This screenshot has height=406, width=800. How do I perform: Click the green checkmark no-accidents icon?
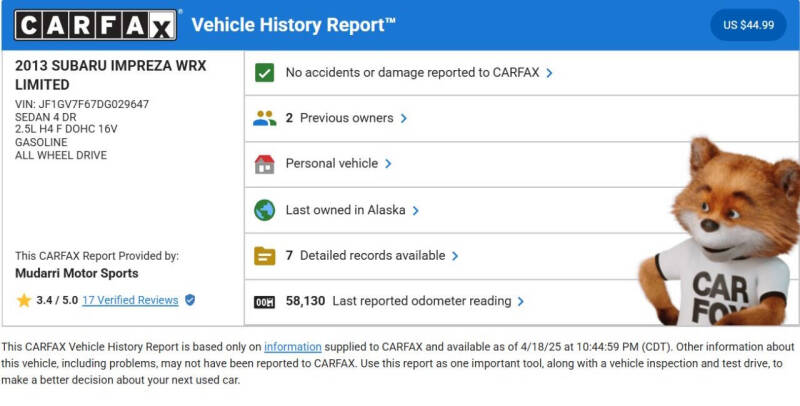264,73
